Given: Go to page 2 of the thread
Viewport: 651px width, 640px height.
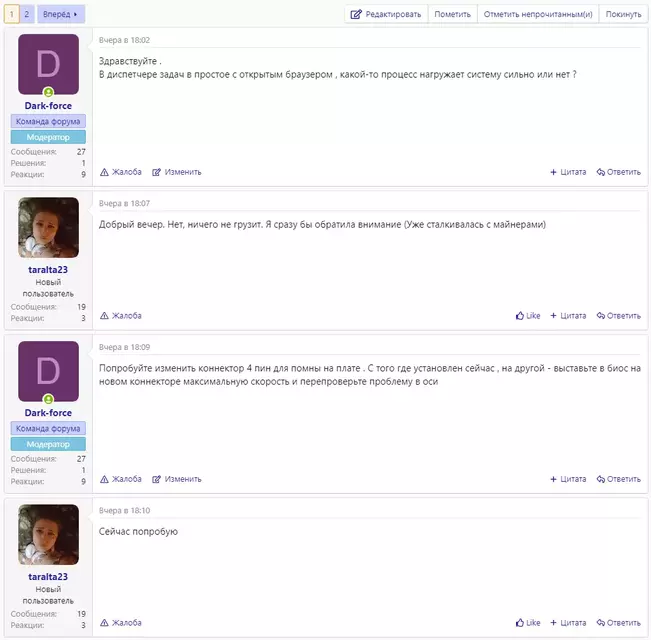Looking at the screenshot, I should click(27, 14).
